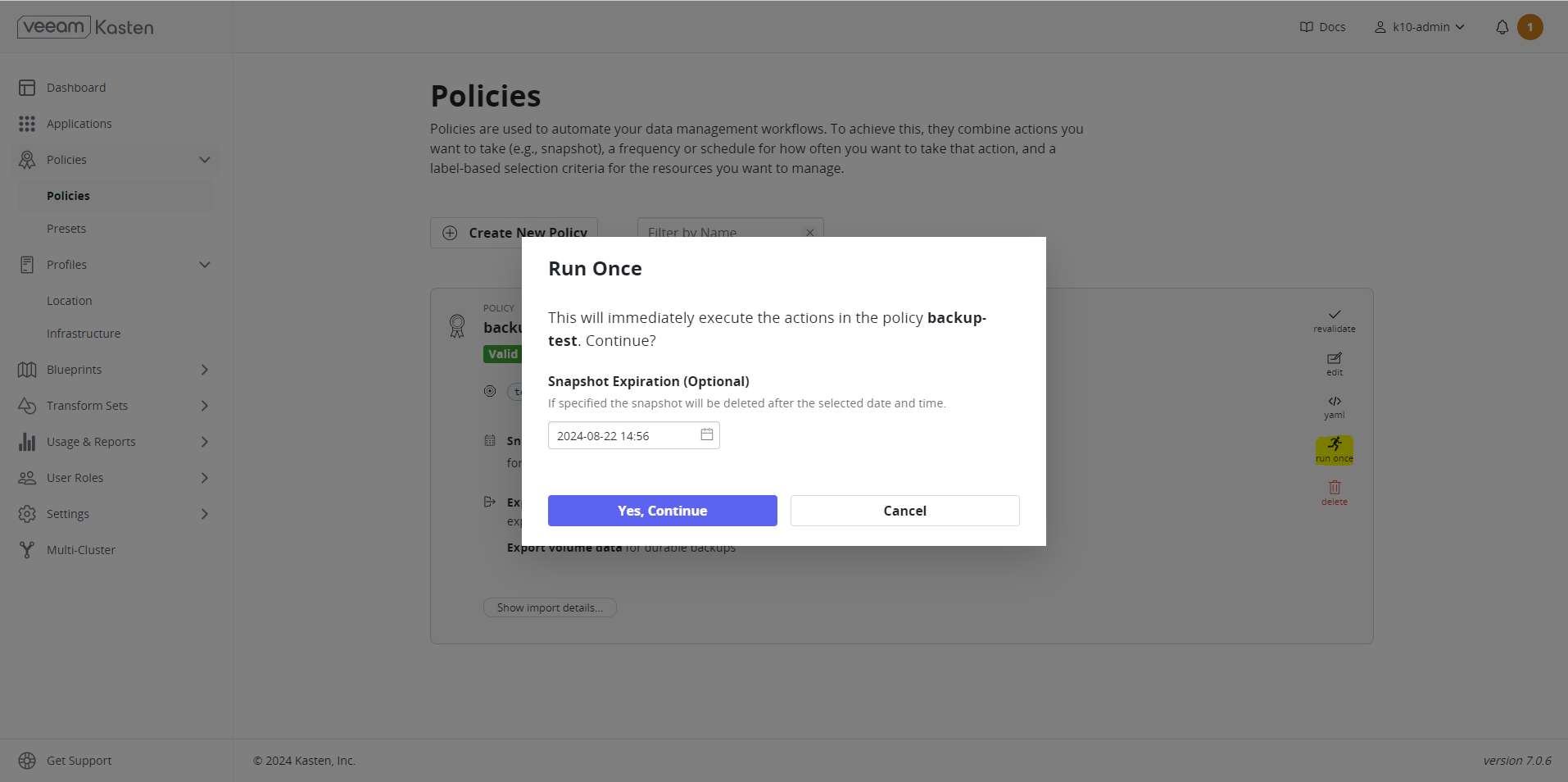Collapse the Policies sidebar section
This screenshot has height=782, width=1568.
tap(205, 160)
